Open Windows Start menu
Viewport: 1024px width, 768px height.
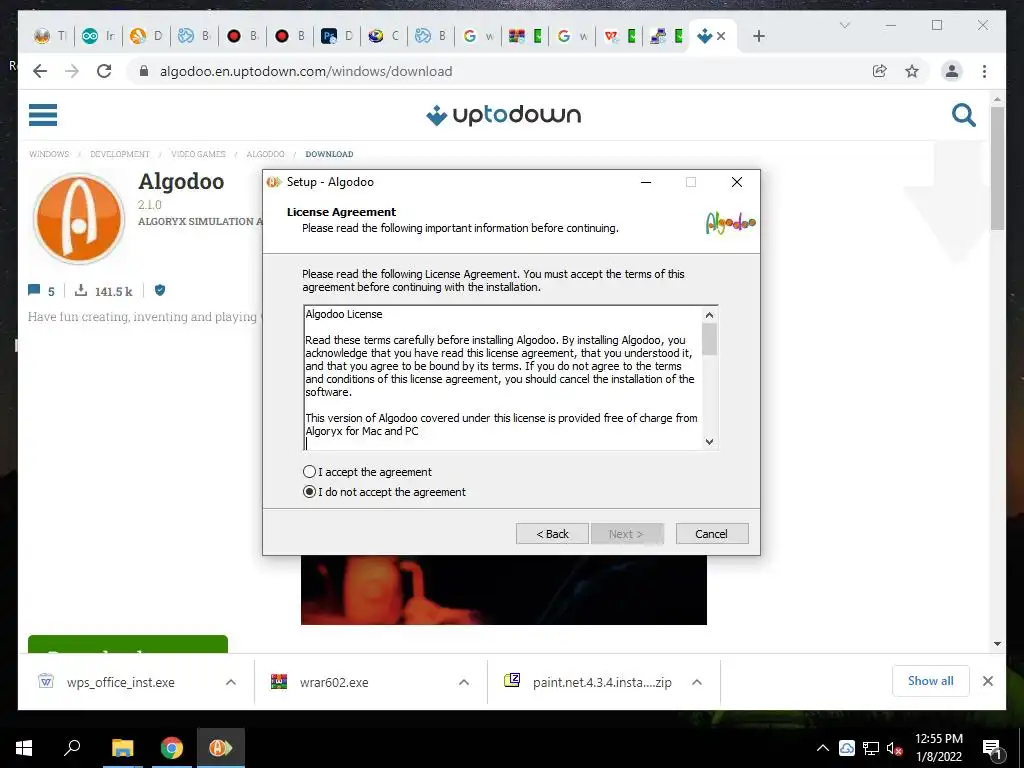coord(24,748)
